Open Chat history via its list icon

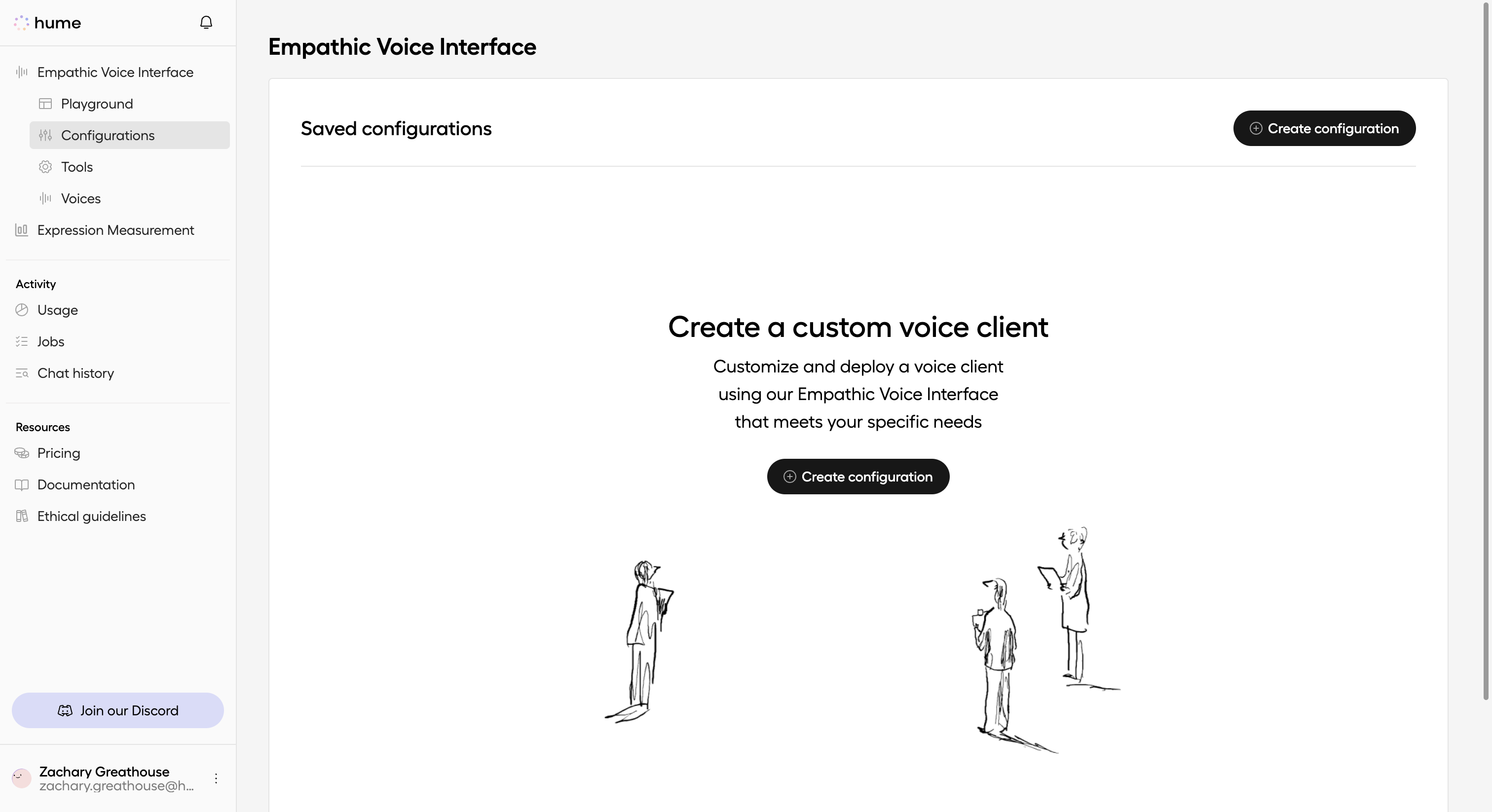(21, 373)
